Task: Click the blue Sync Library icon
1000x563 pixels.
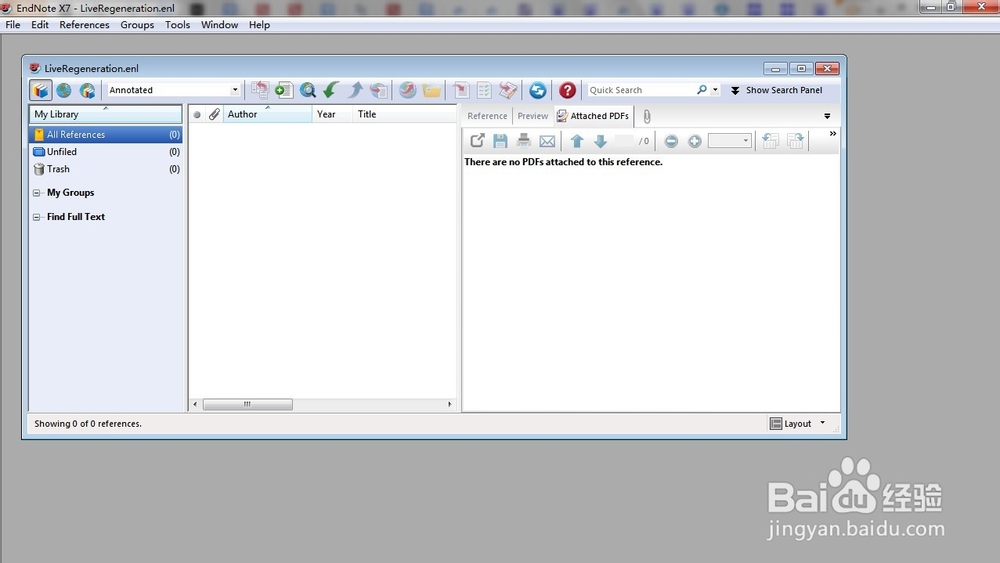Action: pos(538,90)
